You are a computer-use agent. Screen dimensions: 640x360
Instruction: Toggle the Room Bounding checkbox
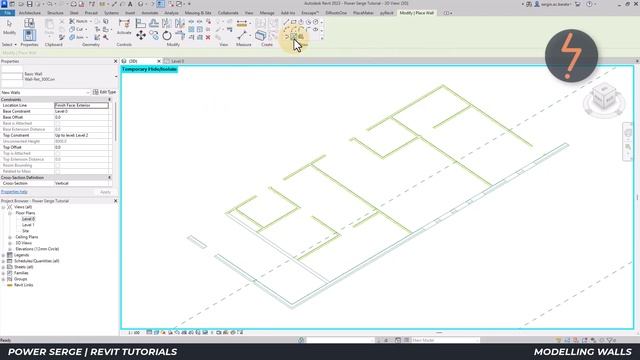point(57,165)
